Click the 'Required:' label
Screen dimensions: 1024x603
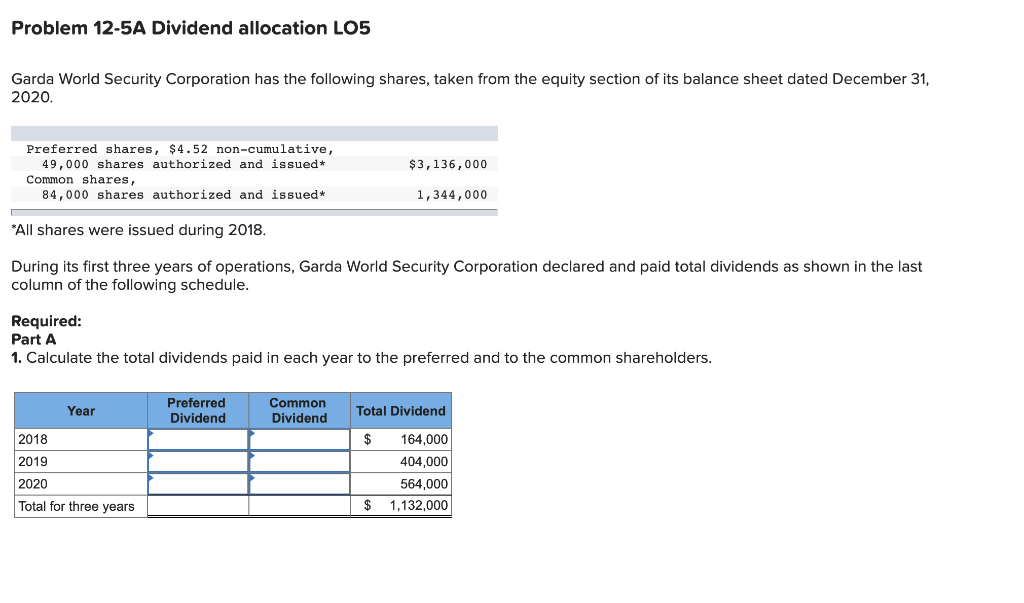(x=46, y=321)
